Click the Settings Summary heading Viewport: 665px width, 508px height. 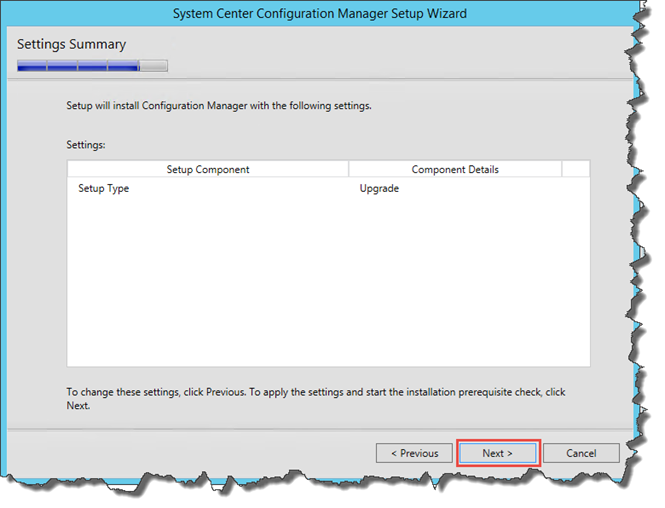pyautogui.click(x=71, y=44)
